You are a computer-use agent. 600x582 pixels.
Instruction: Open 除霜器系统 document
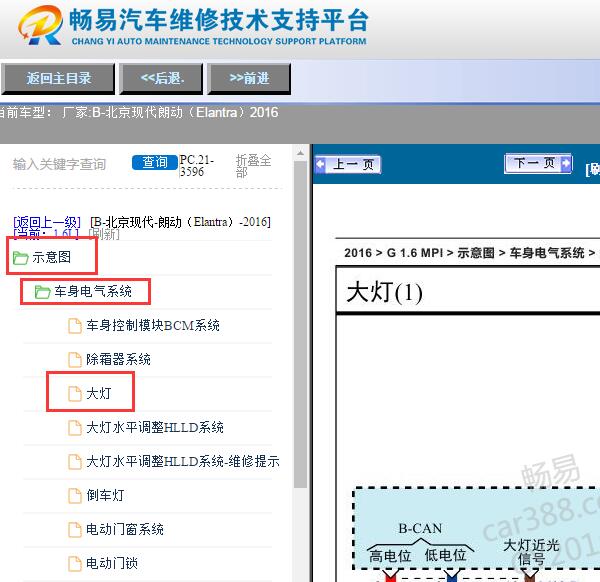118,360
